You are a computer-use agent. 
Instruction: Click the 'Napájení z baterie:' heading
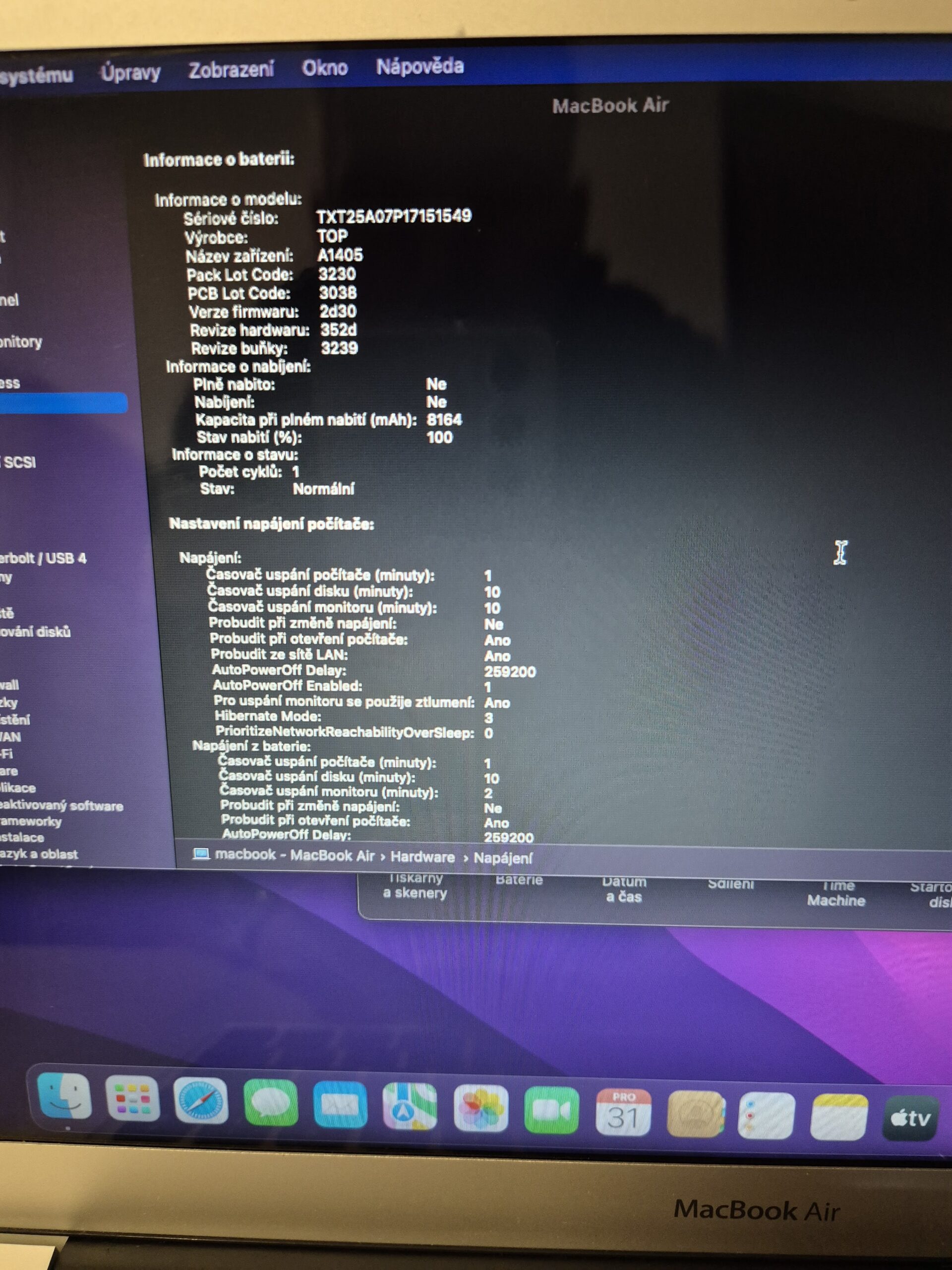(251, 747)
